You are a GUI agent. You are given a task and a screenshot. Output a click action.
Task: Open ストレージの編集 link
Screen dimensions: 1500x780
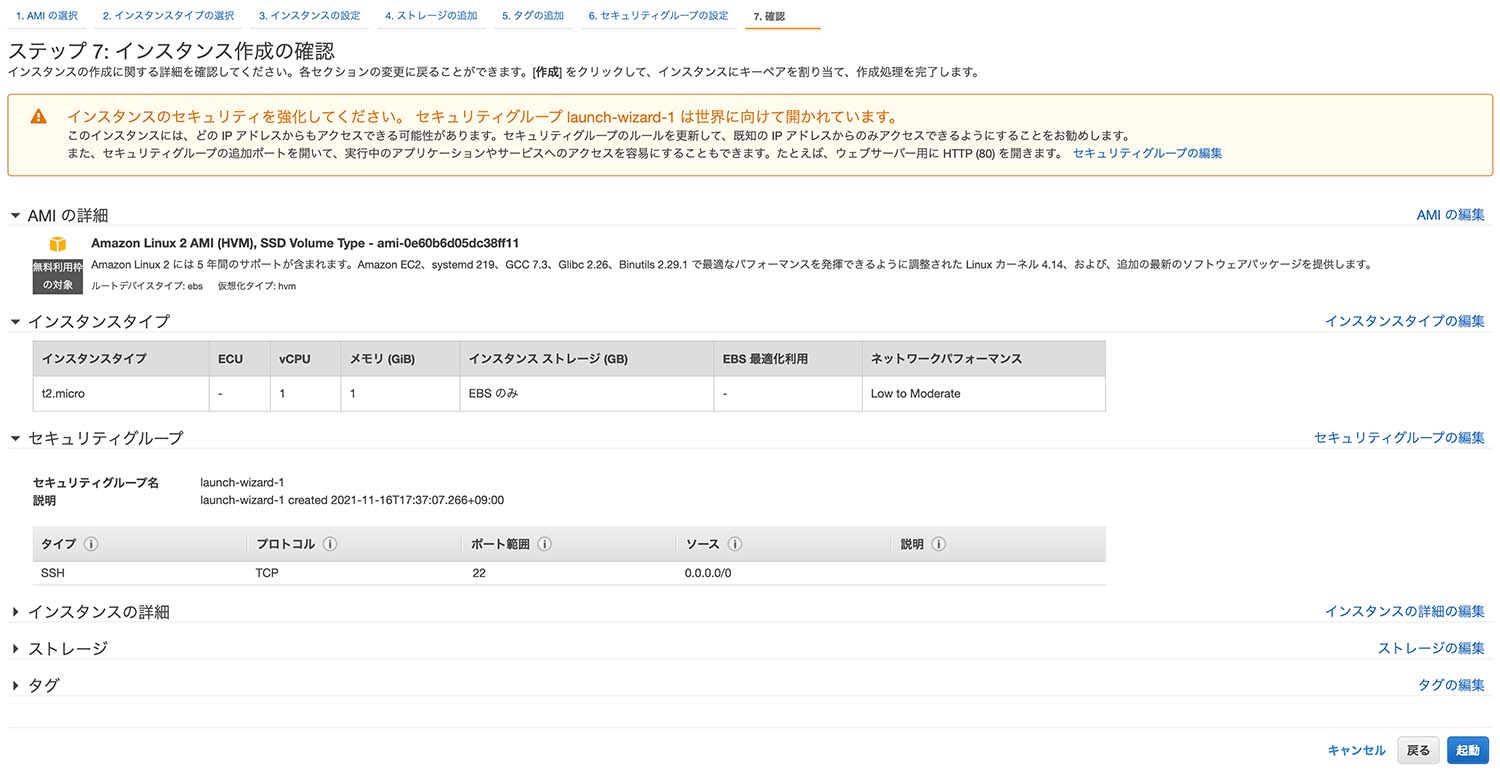1431,648
